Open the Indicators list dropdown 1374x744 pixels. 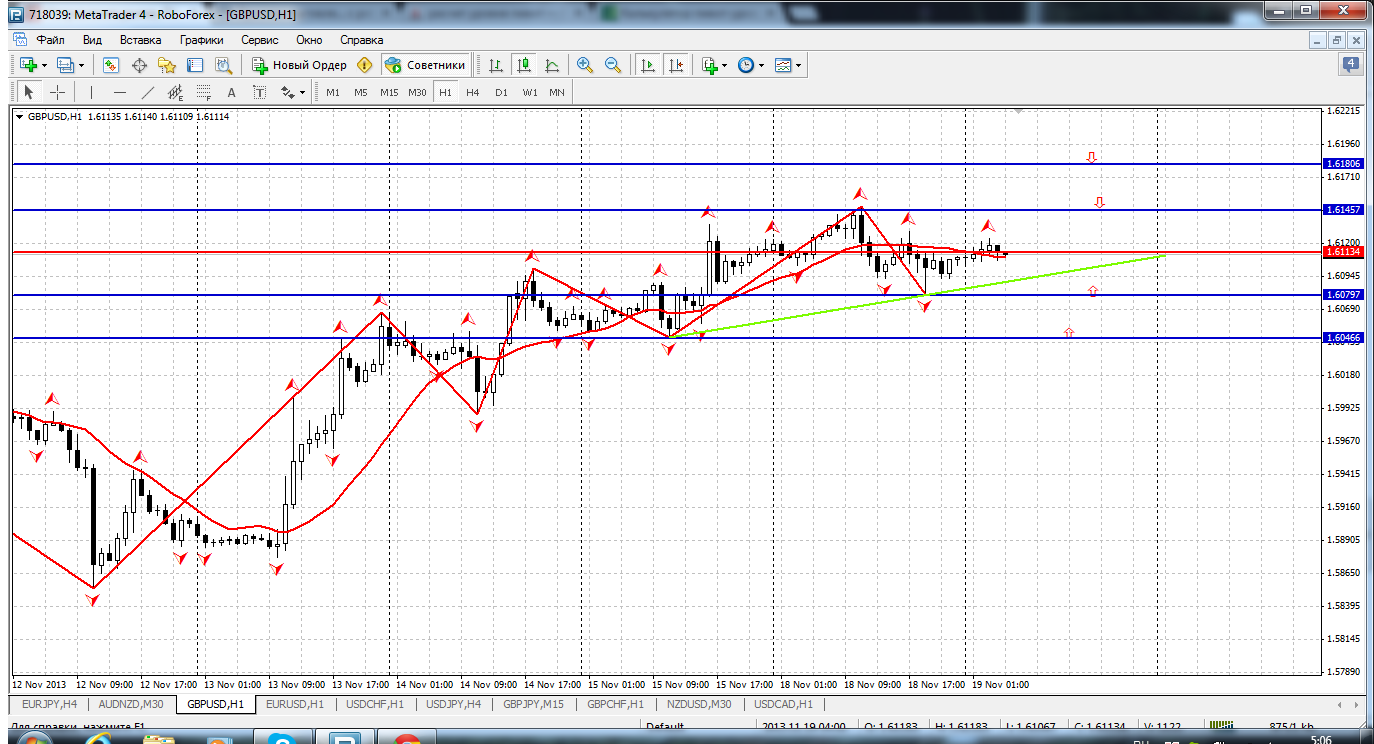click(714, 65)
